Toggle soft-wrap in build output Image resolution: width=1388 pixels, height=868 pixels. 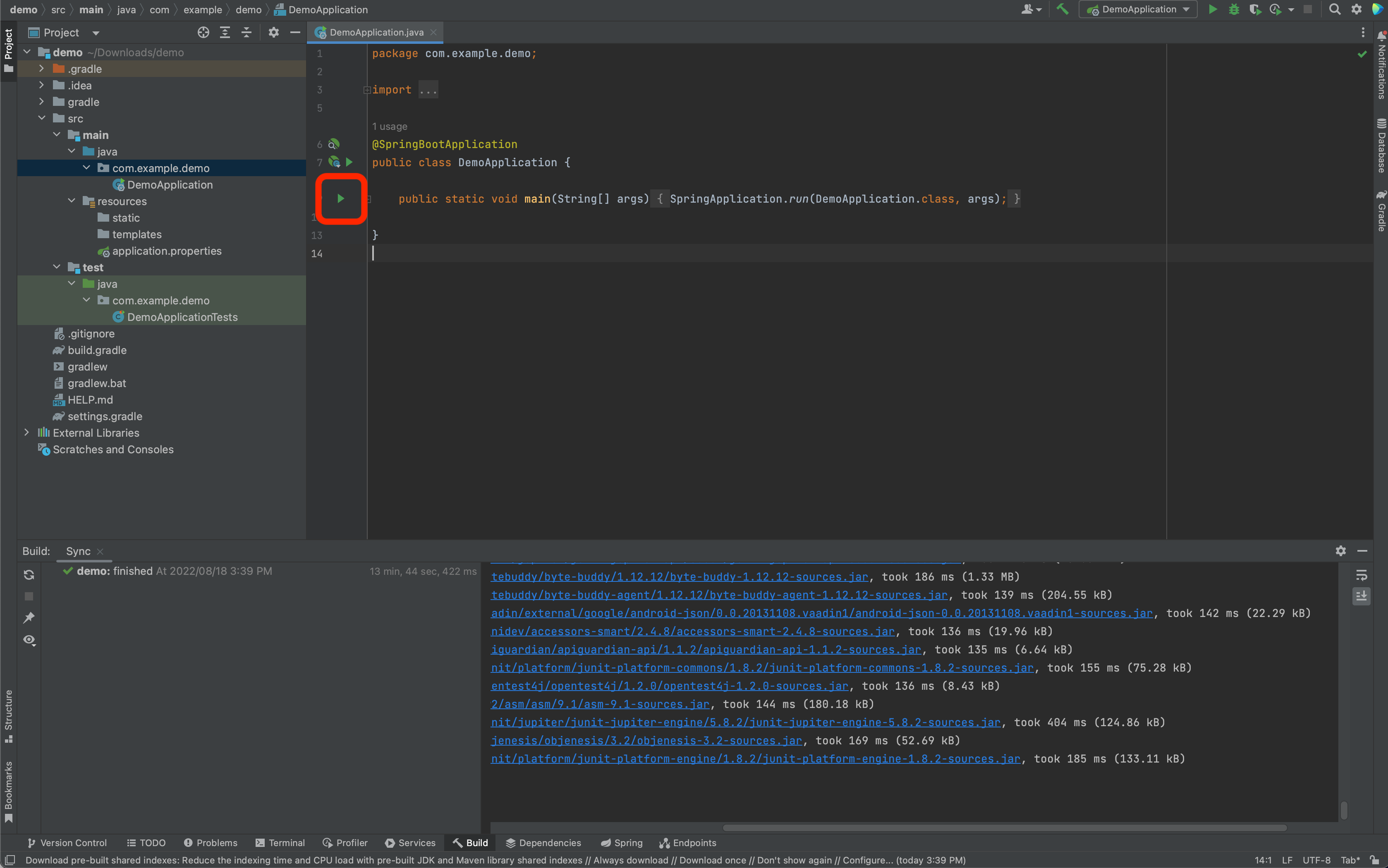1361,575
